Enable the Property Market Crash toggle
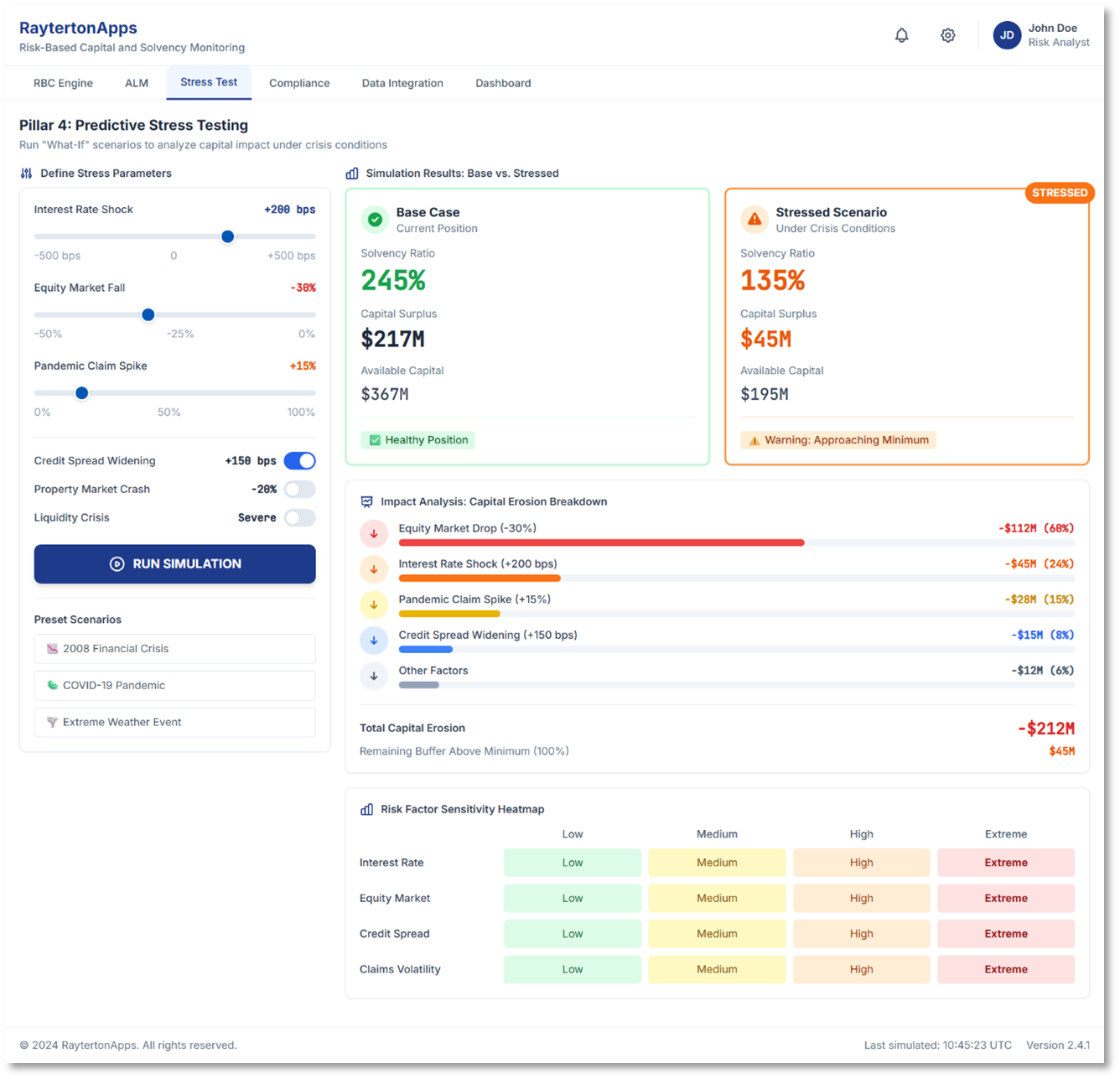 (x=299, y=489)
